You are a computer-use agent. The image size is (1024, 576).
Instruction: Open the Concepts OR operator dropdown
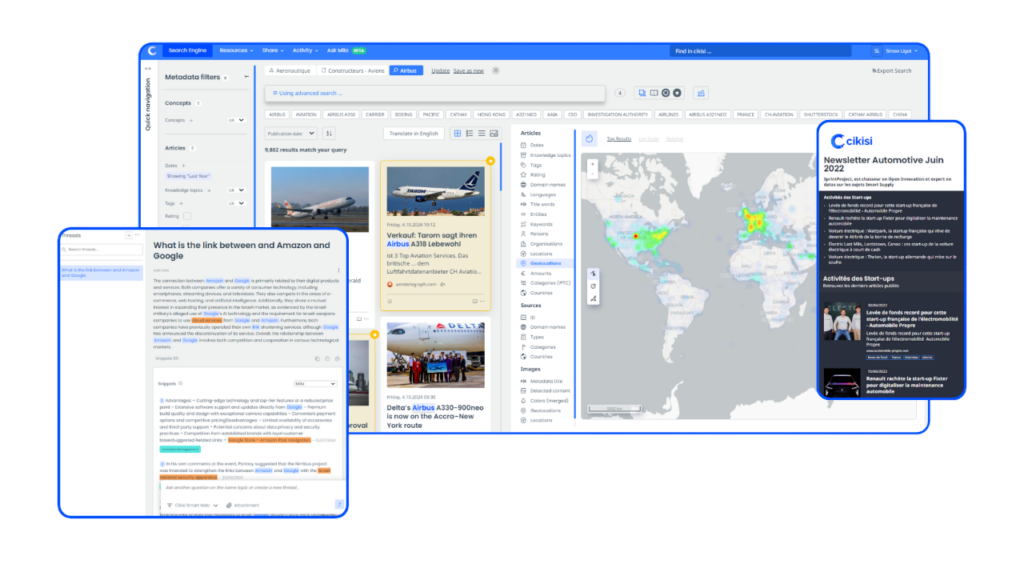[236, 120]
